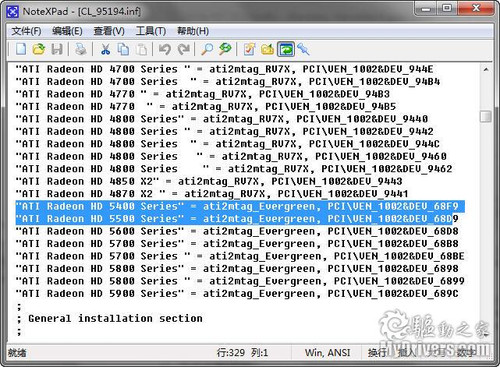Click the line ending in DEV_94B4
The width and height of the screenshot is (500, 367).
228,81
